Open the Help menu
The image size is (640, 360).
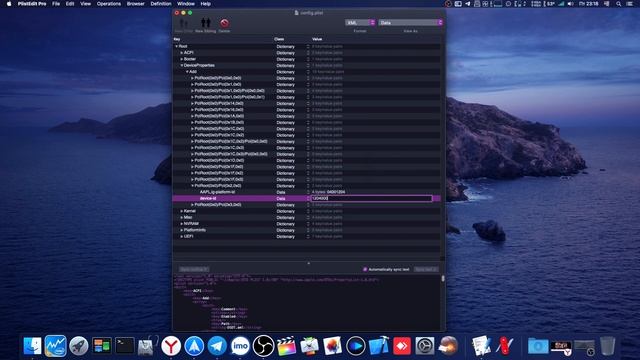point(205,4)
